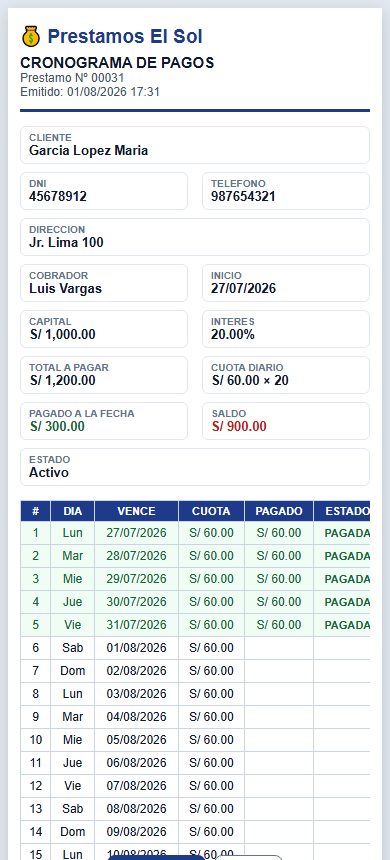Click the phone number 987654321
390x860 pixels.
coord(243,197)
